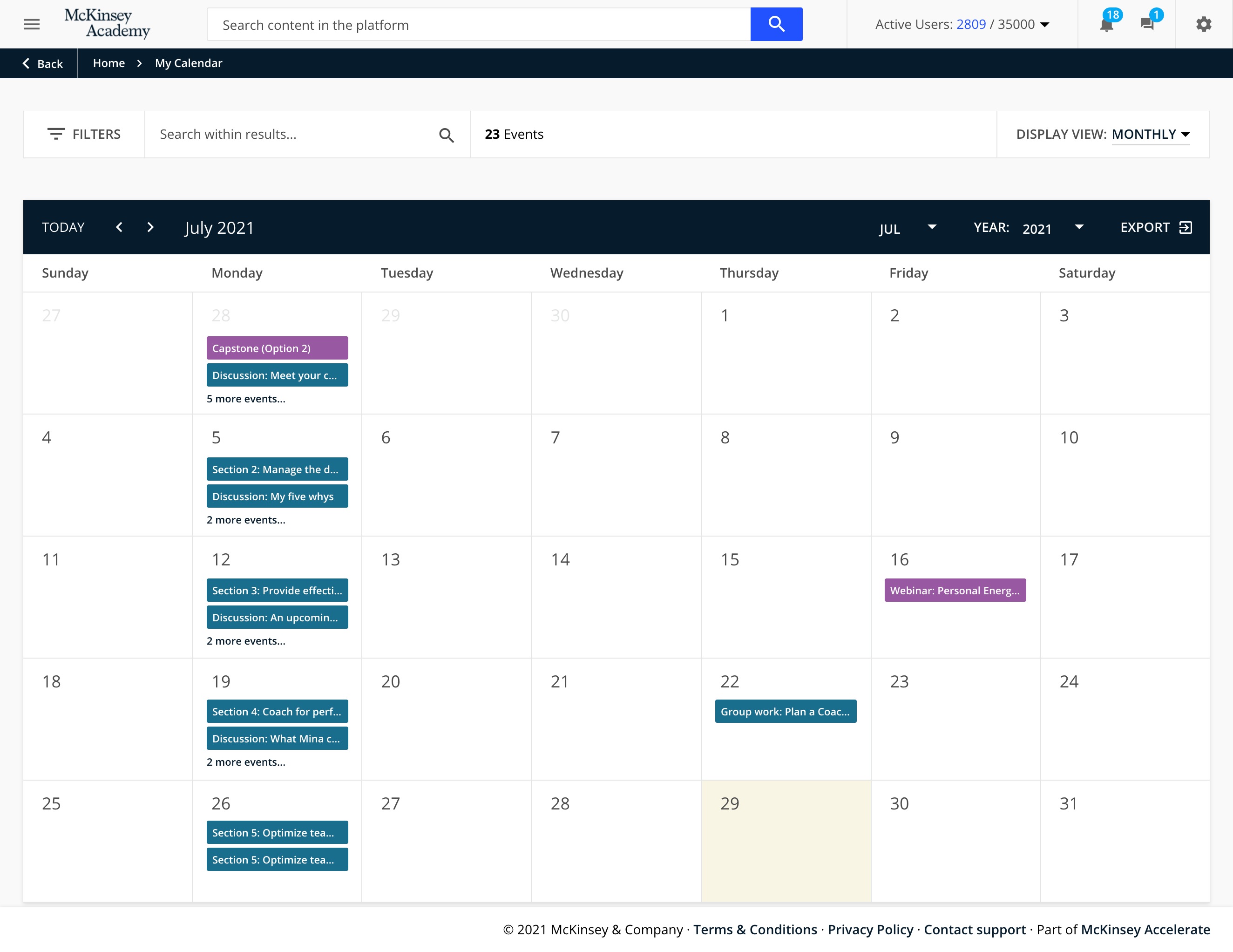Click magnifier in search within results
1233x952 pixels.
[446, 135]
